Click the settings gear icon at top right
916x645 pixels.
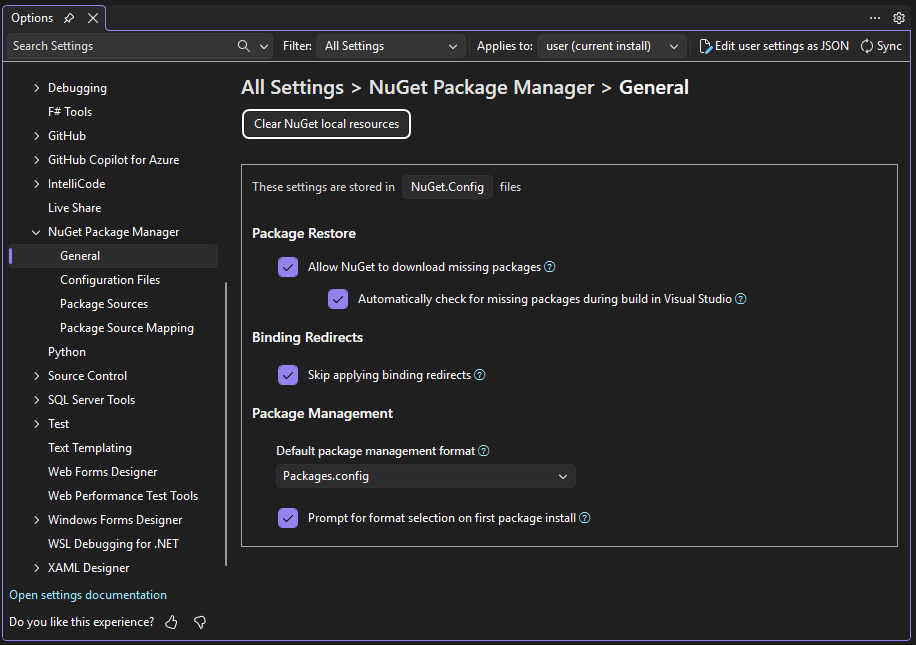pos(899,18)
